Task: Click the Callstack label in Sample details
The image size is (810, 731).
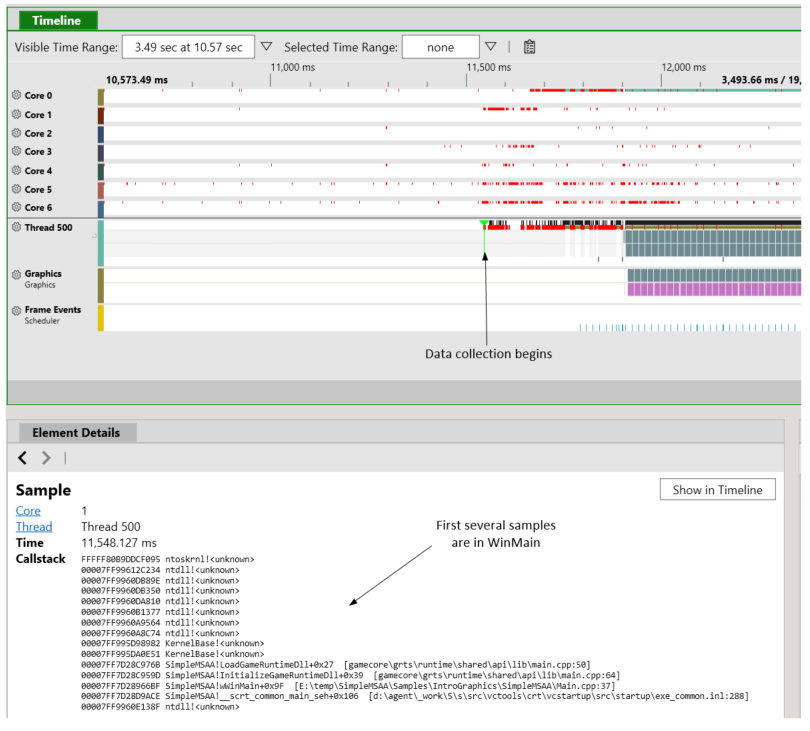Action: tap(40, 558)
